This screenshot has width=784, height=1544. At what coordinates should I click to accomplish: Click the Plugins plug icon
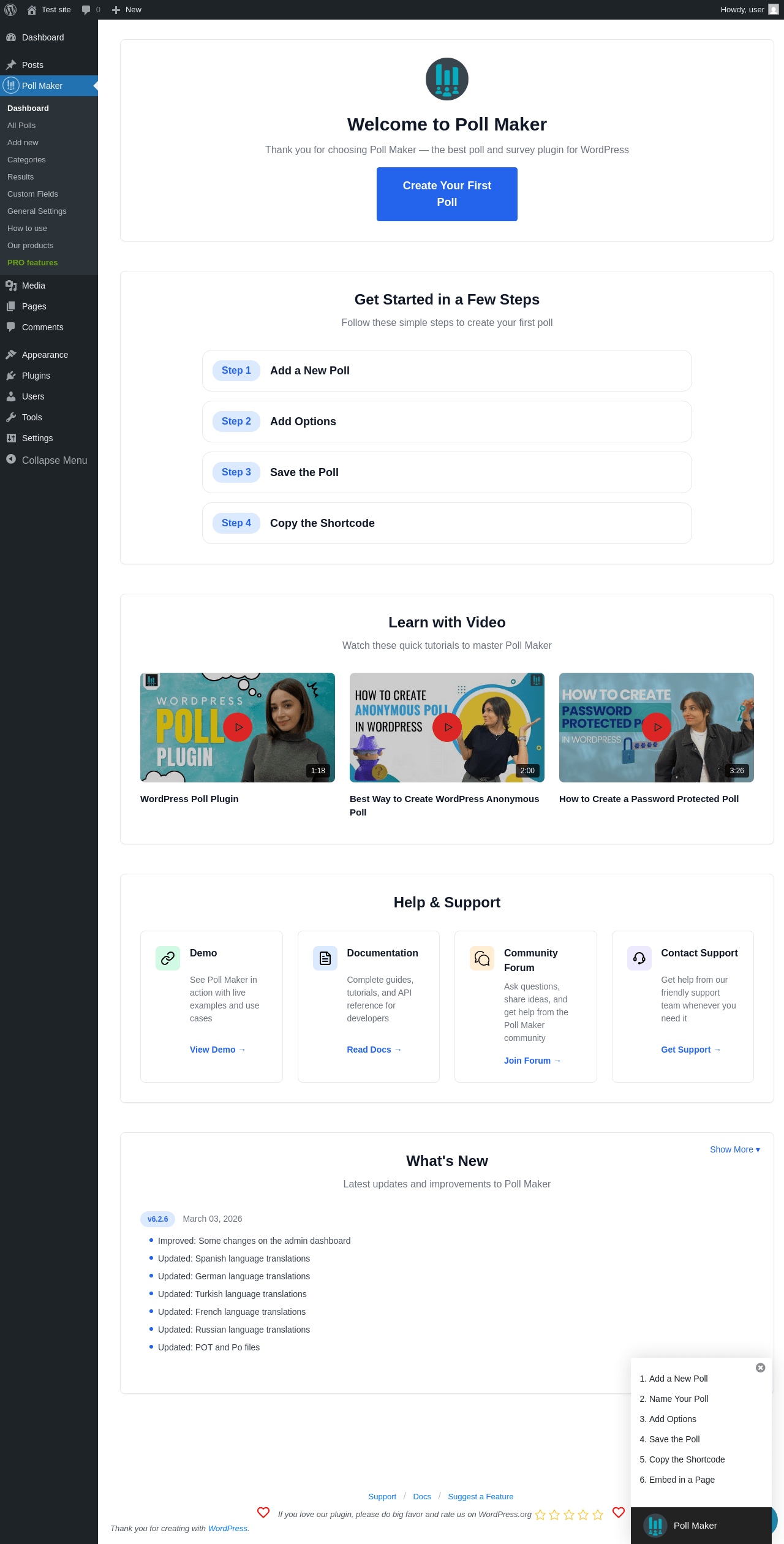[11, 376]
